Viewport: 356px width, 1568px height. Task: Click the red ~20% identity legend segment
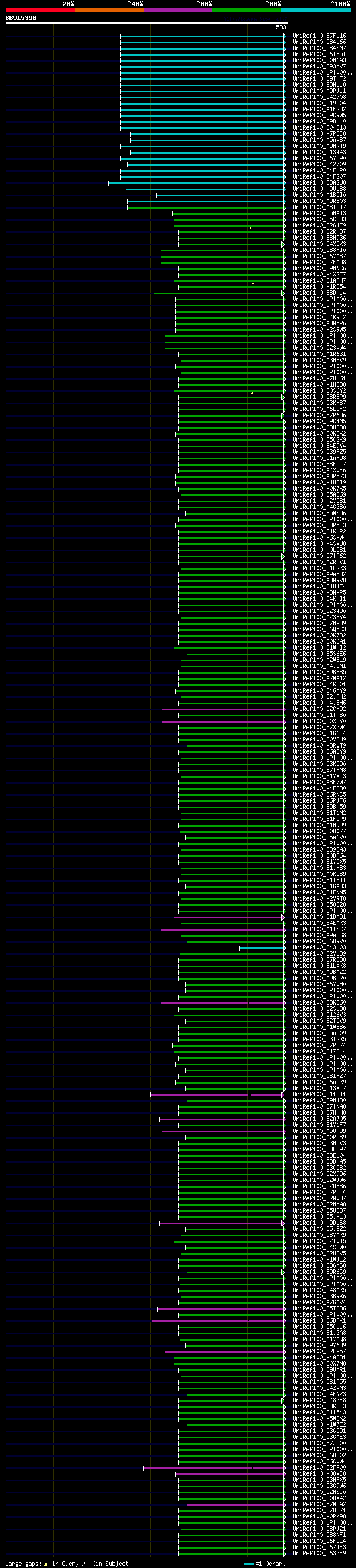point(39,10)
